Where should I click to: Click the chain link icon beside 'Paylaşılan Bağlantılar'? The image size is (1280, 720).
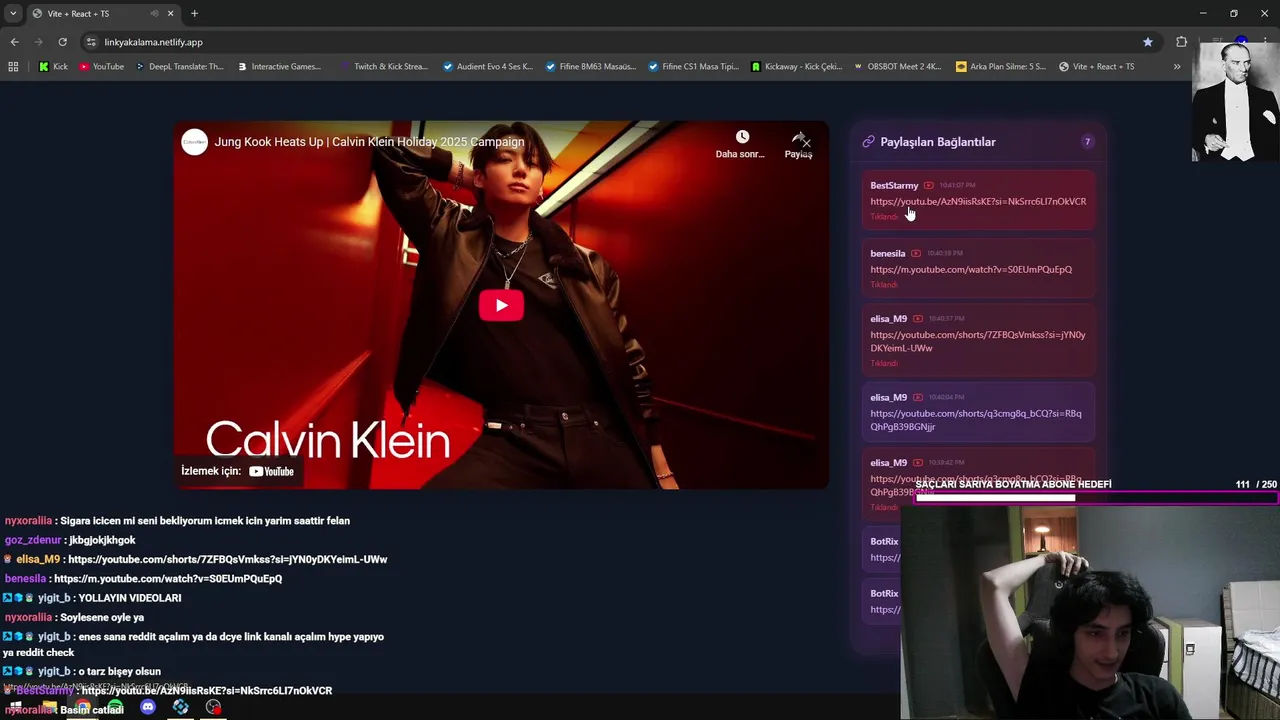(x=868, y=142)
